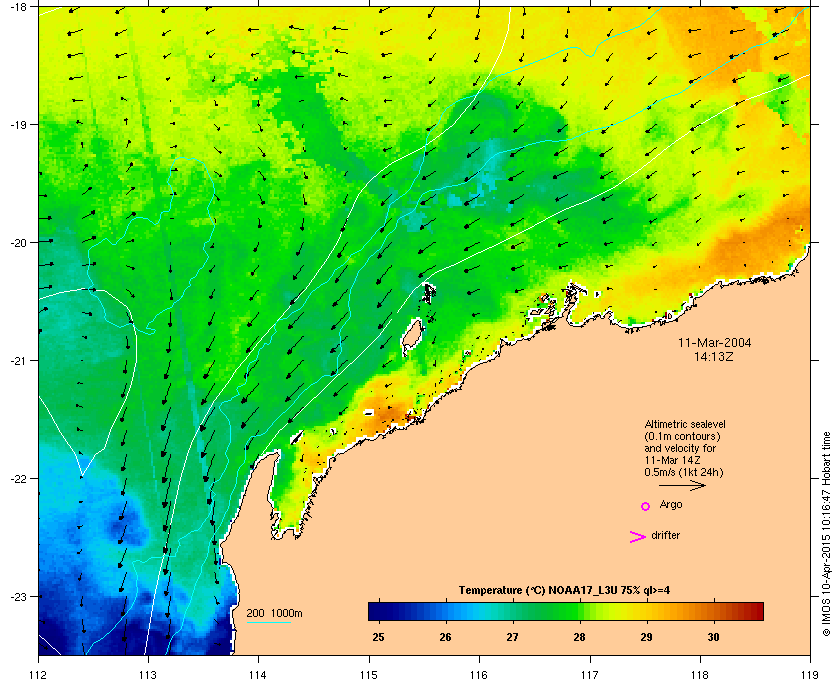
Task: Click the drifter legend label
Action: [665, 535]
